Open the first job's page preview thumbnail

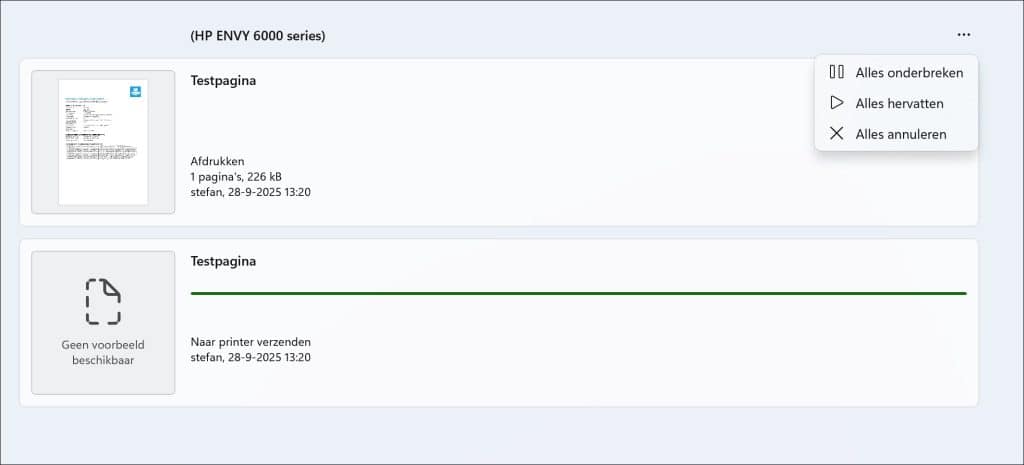tap(103, 142)
